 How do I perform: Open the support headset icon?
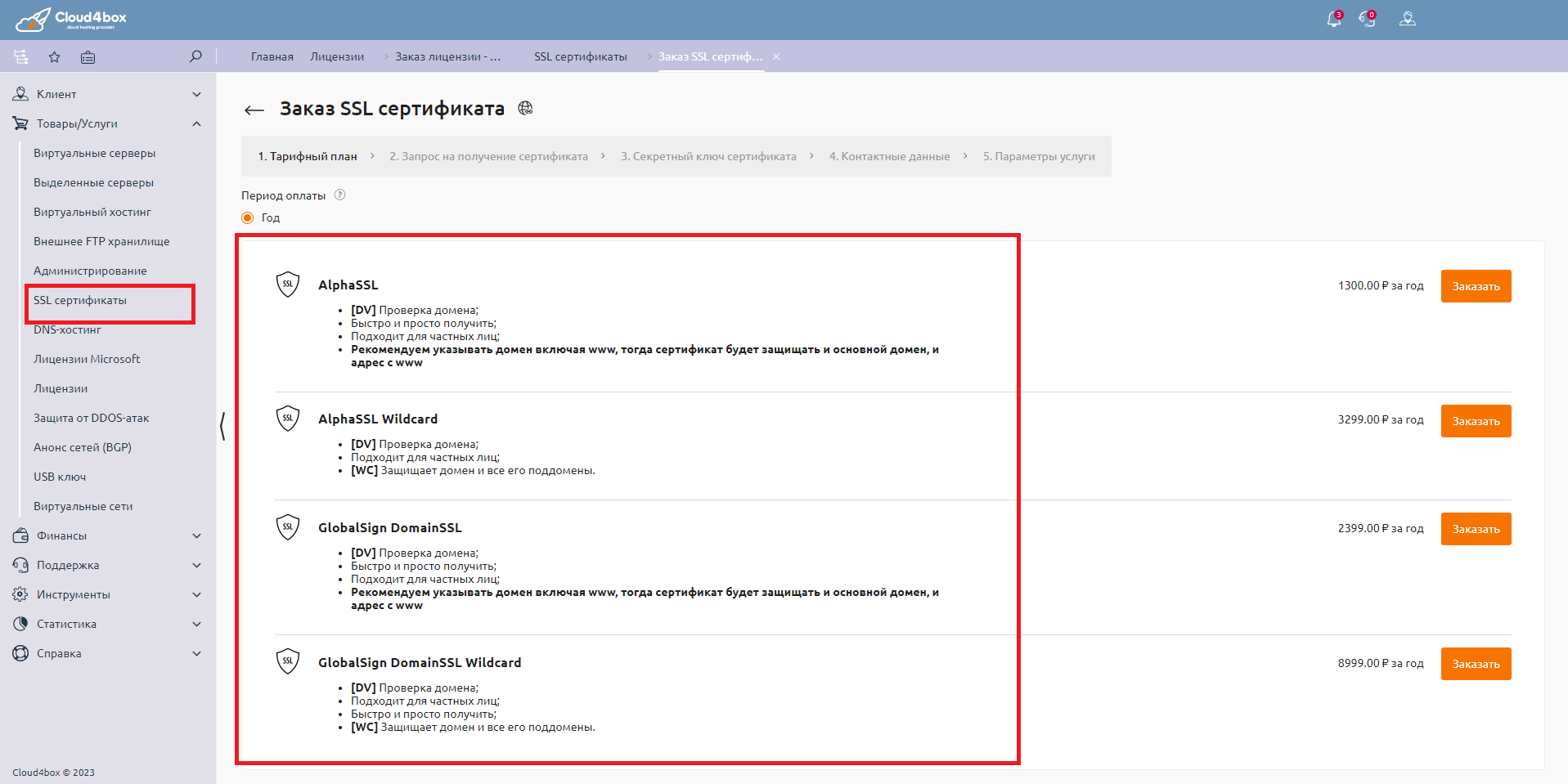[1368, 19]
